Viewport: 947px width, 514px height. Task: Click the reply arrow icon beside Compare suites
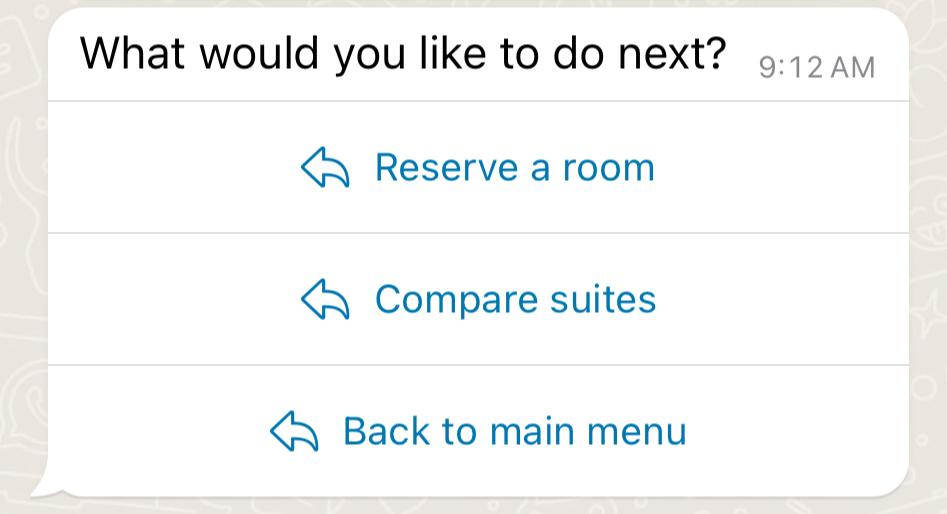325,299
